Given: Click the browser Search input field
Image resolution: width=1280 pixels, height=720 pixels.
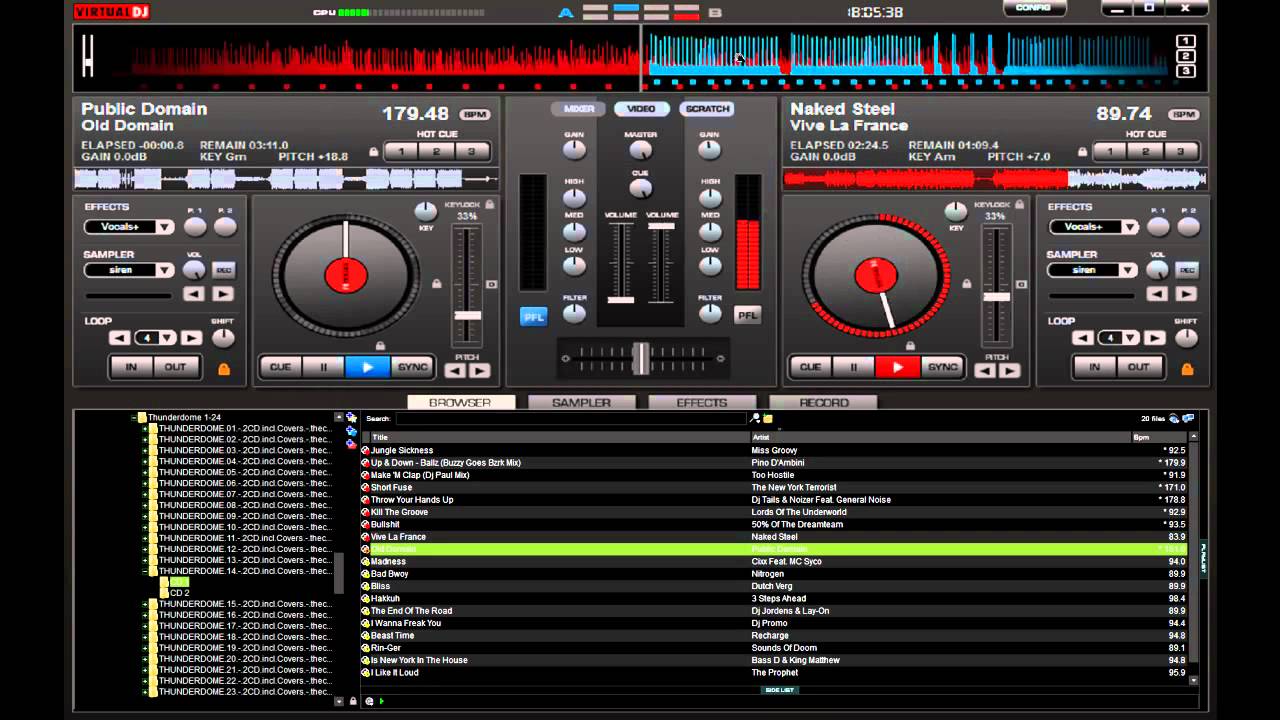Looking at the screenshot, I should (x=570, y=419).
